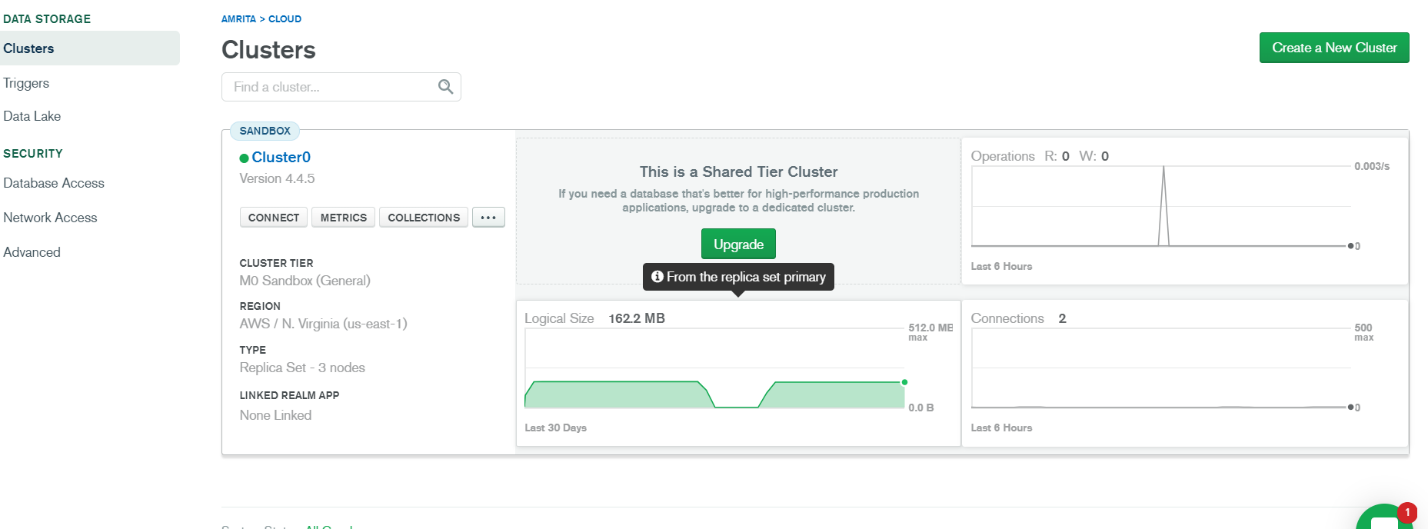Open Data Lake in the sidebar

tap(32, 116)
